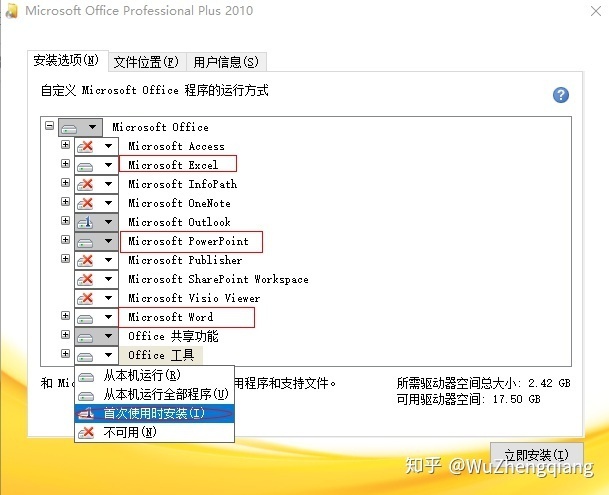Open install state icon for Microsoft PowerPoint

click(85, 241)
